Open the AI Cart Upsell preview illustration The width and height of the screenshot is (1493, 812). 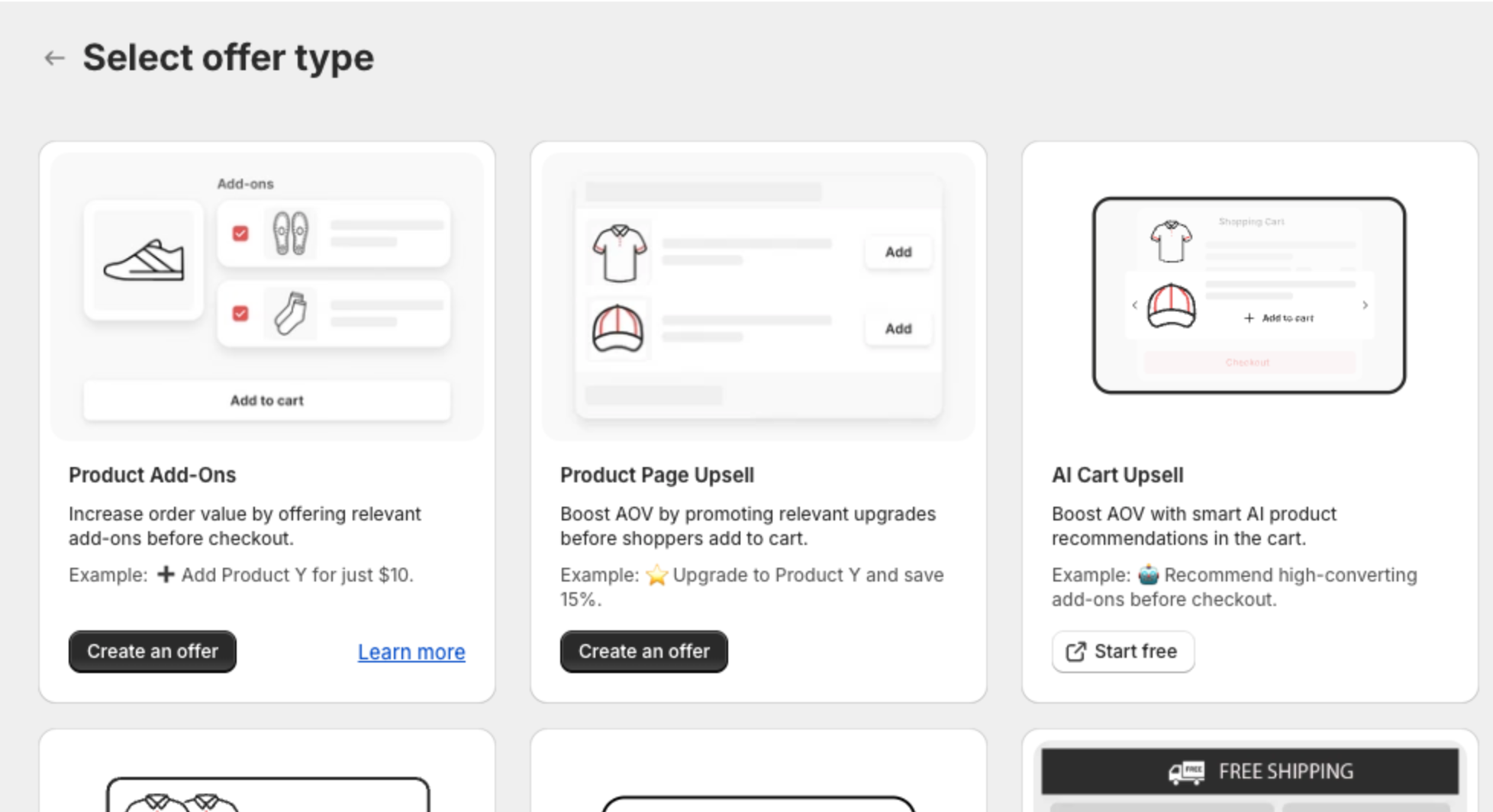pos(1250,296)
